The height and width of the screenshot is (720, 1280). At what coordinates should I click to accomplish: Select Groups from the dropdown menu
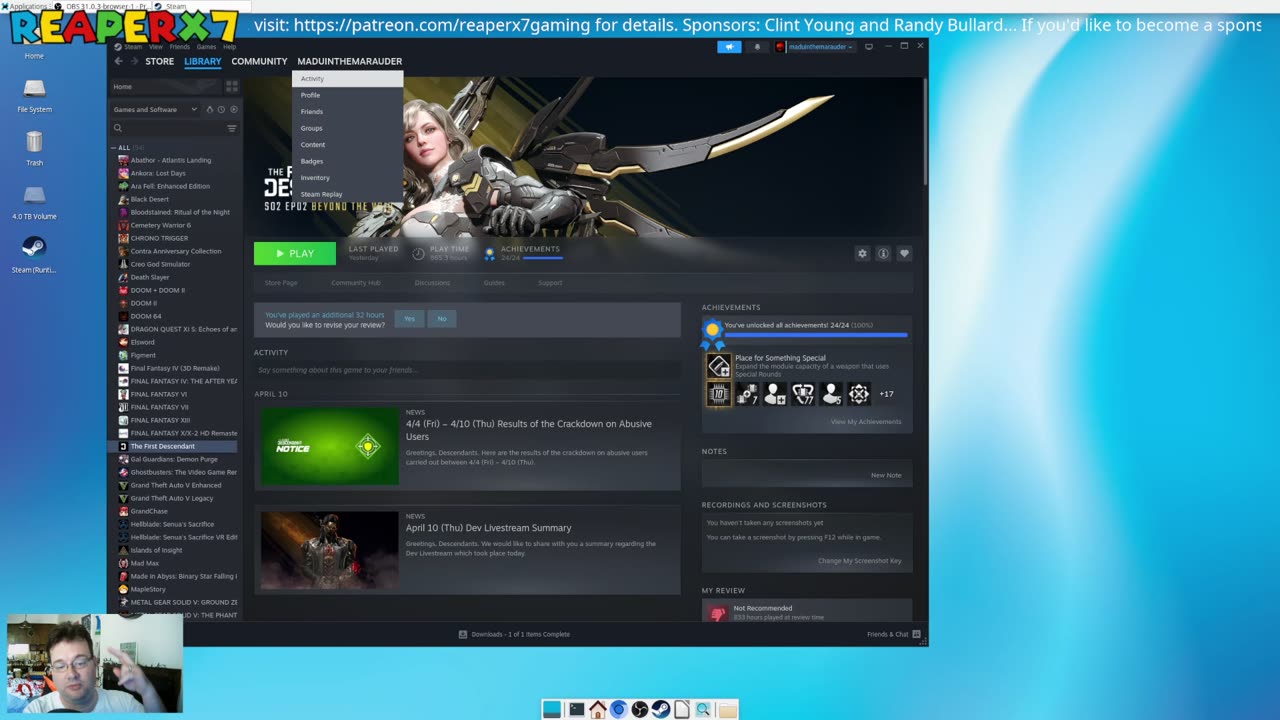tap(347, 128)
